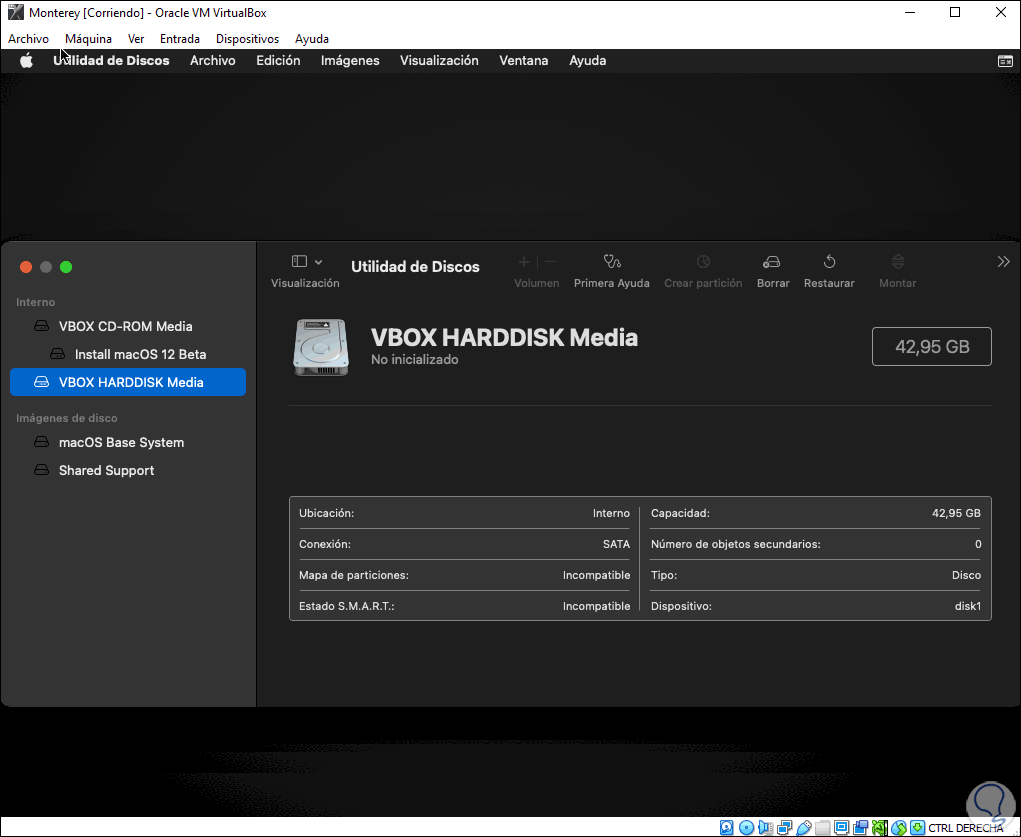The height and width of the screenshot is (837, 1021).
Task: Expand the toolbar overflow chevrons
Action: click(1003, 262)
